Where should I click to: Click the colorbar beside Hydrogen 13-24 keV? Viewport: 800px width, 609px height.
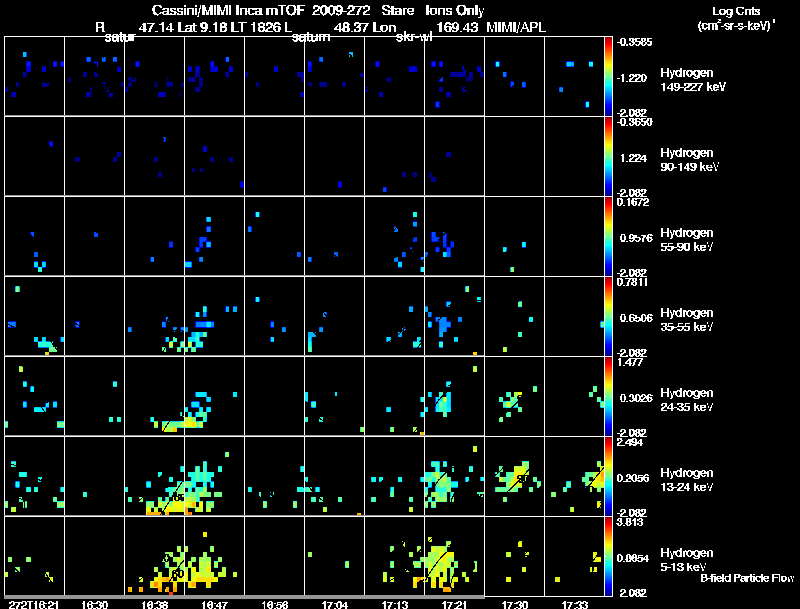click(x=608, y=476)
